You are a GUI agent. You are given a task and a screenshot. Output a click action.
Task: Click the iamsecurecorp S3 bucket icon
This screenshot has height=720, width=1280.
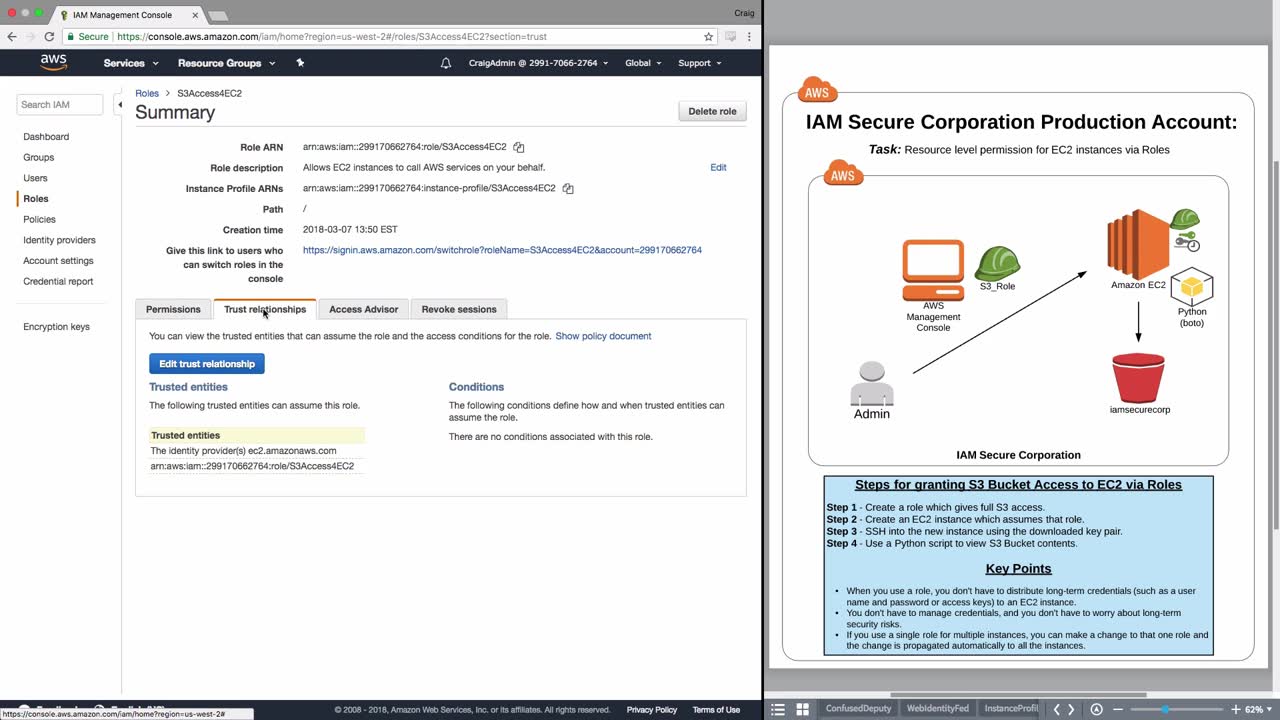pyautogui.click(x=1138, y=377)
